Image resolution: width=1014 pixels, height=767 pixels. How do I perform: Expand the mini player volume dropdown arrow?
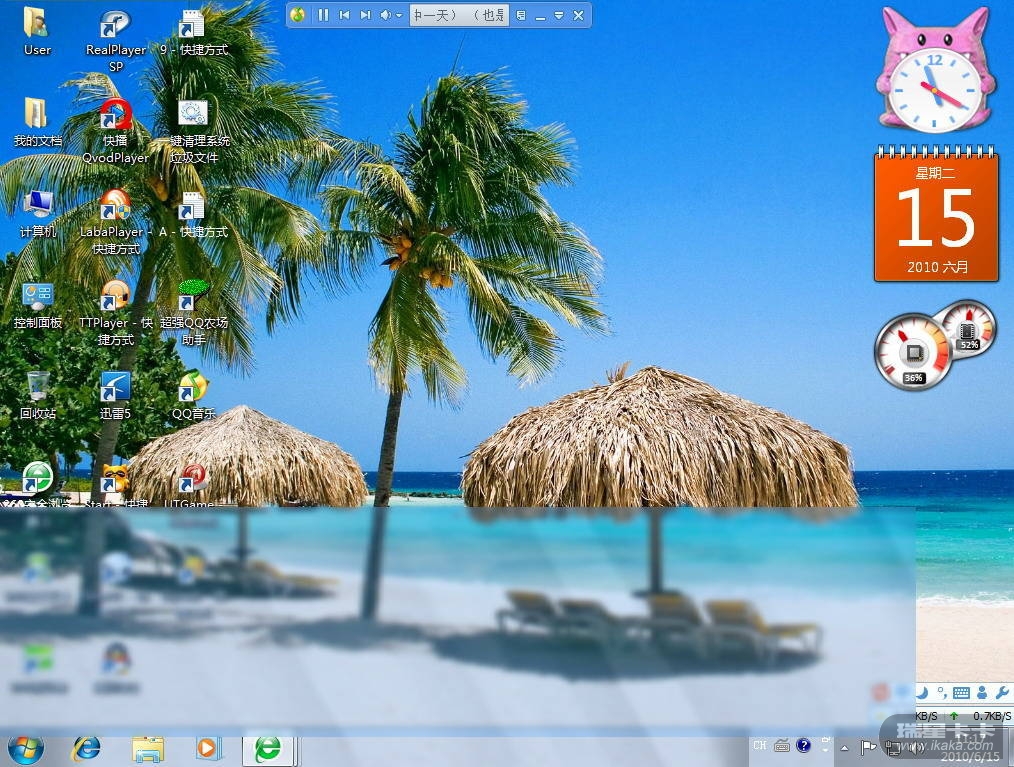(x=399, y=15)
